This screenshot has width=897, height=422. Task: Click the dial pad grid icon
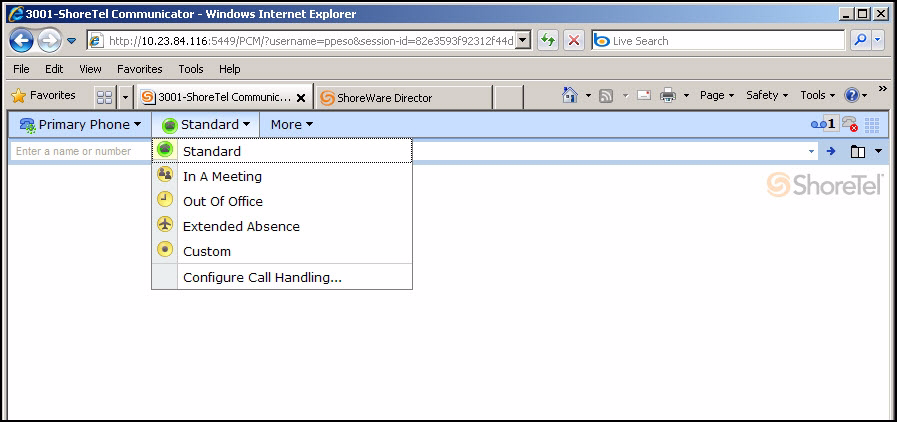point(872,125)
